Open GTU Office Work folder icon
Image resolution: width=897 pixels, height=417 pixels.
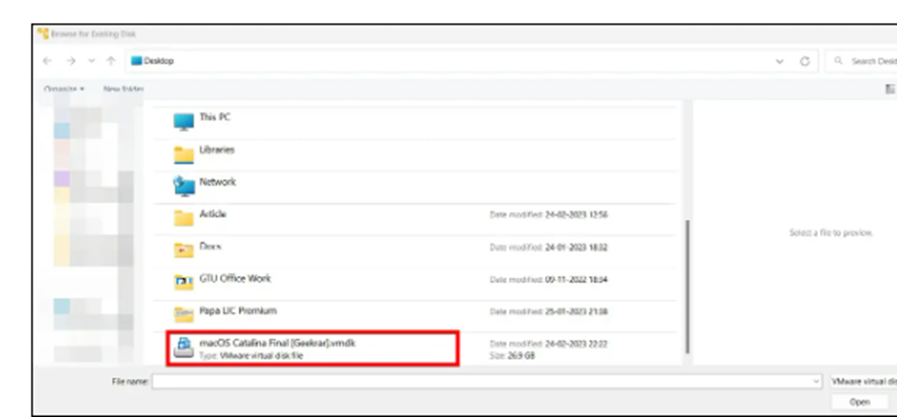click(184, 282)
